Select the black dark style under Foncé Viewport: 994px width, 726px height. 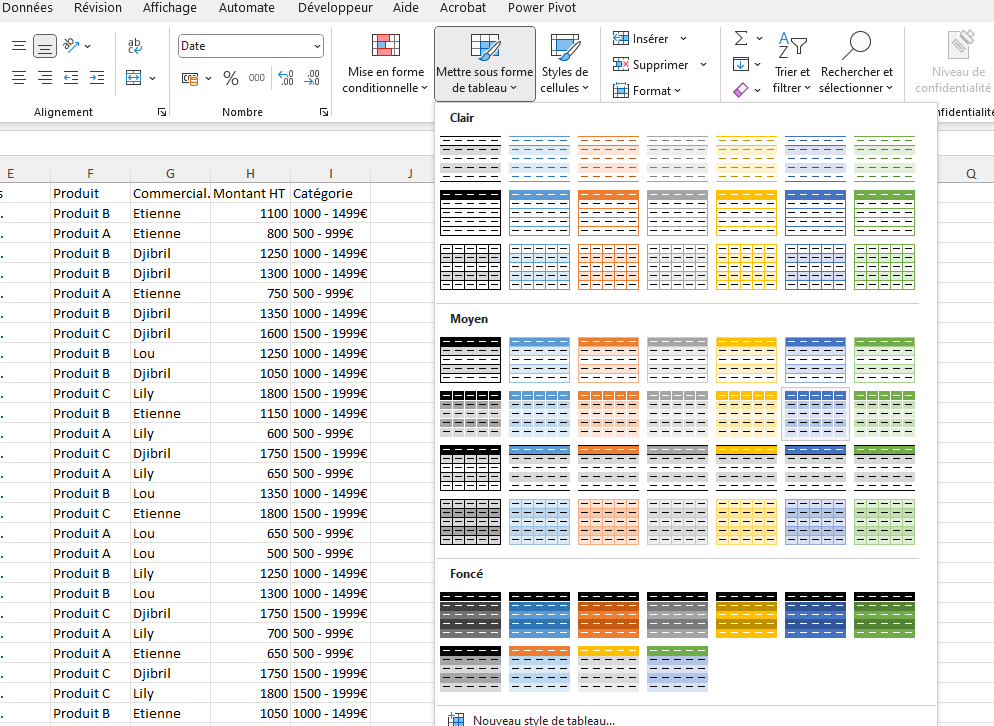(x=470, y=615)
